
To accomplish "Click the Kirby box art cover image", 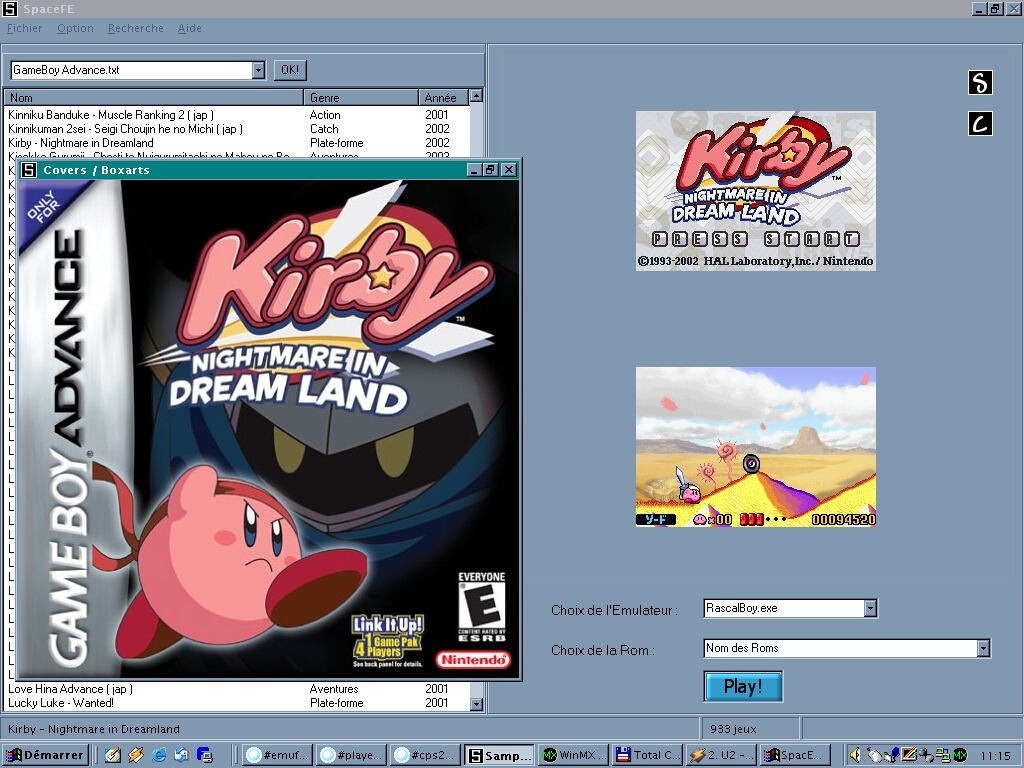I will click(268, 428).
